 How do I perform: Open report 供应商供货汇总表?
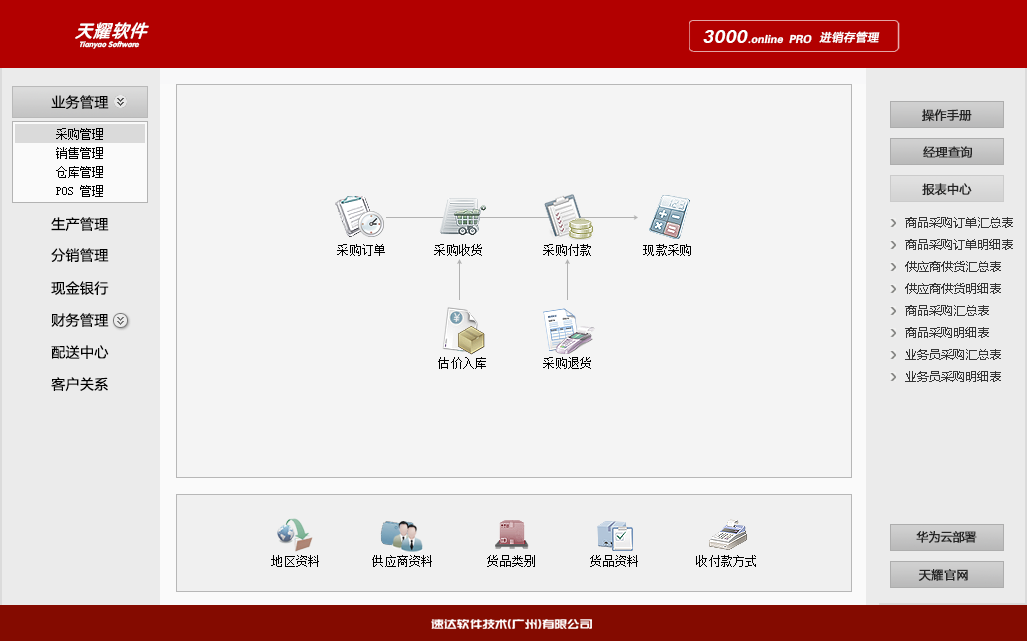click(953, 266)
